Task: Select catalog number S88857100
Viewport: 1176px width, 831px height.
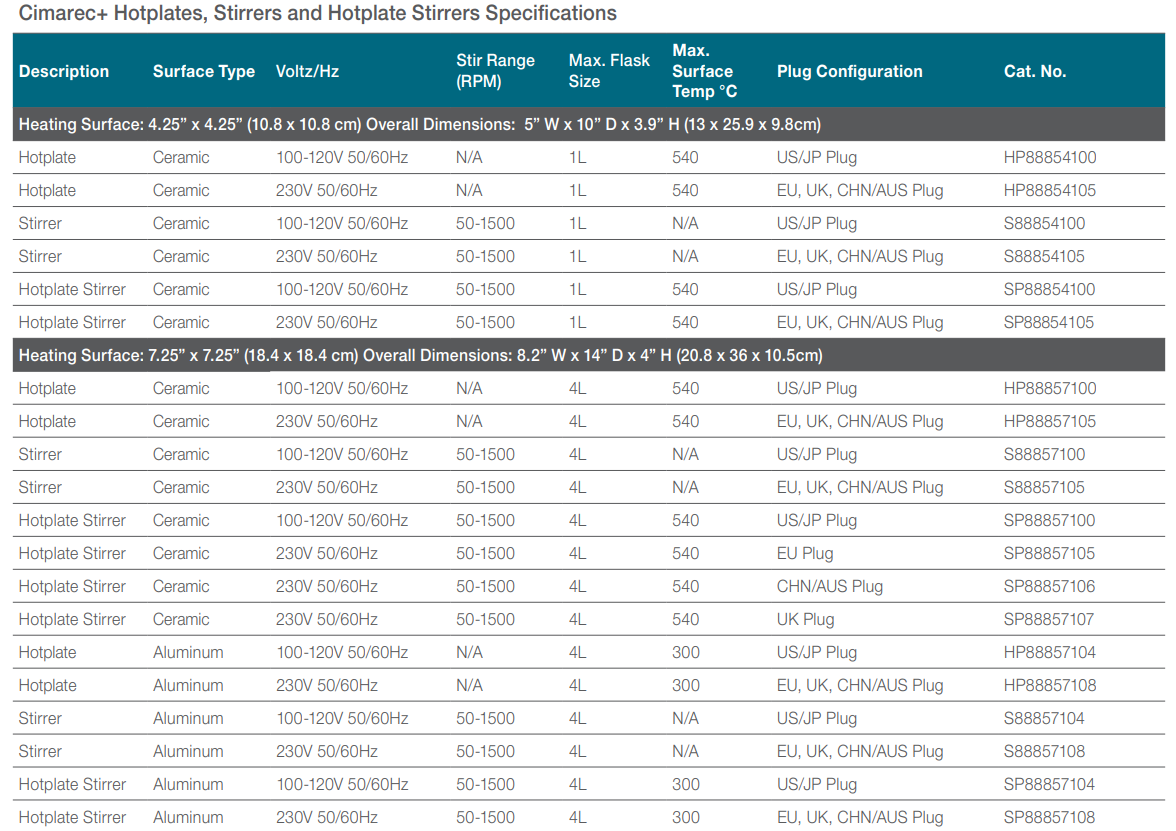Action: [x=1045, y=454]
